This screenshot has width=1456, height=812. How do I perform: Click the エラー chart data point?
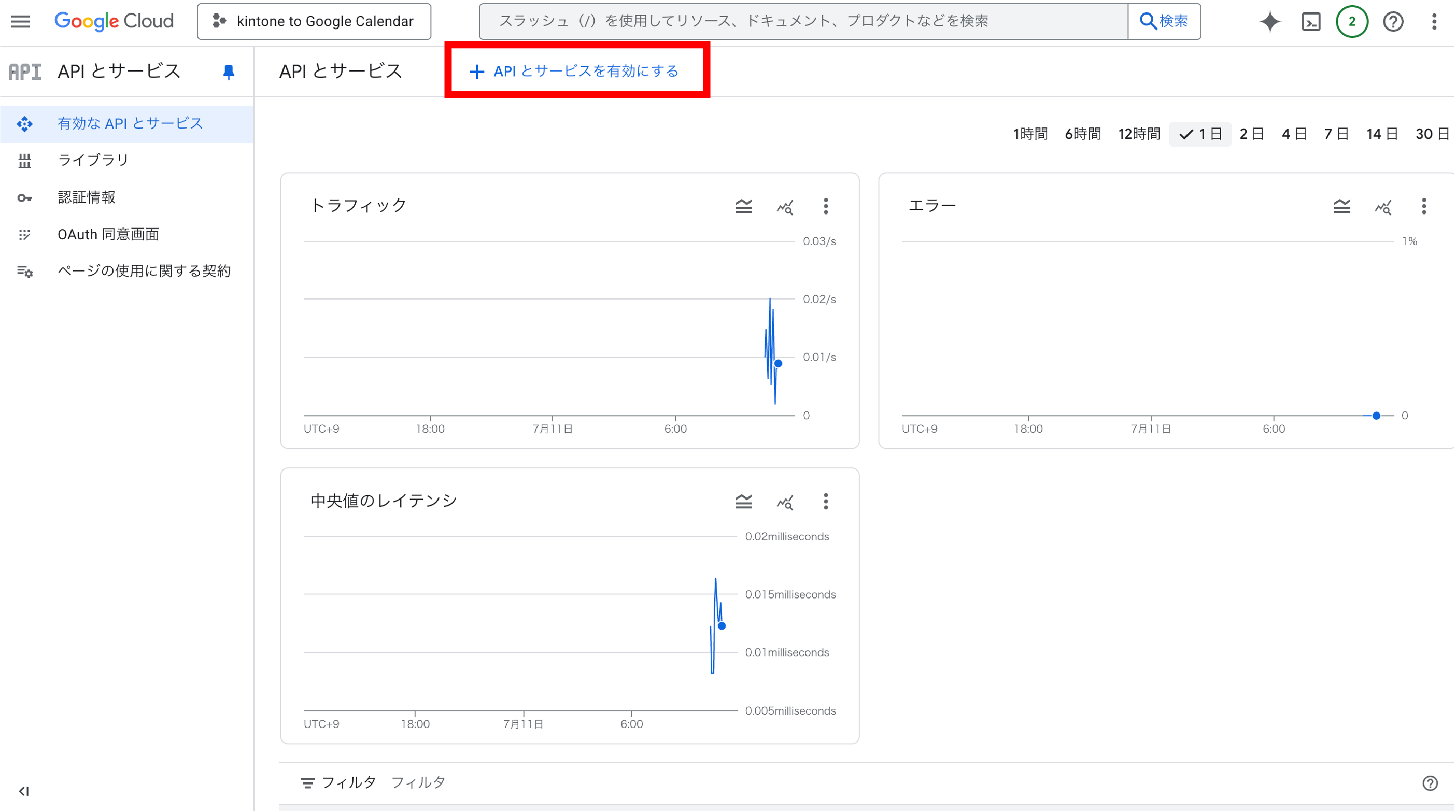click(x=1376, y=416)
